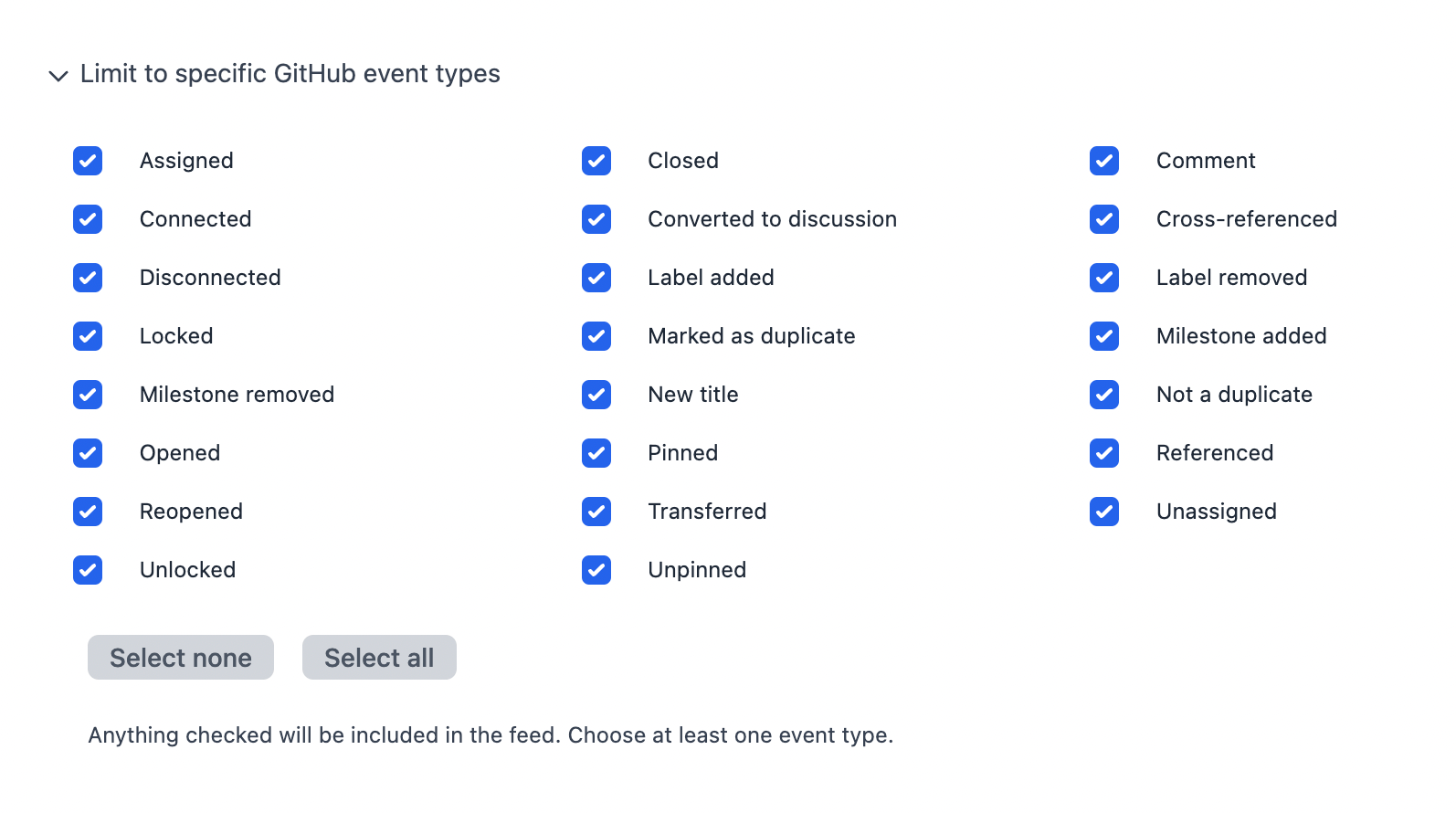Screen dimensions: 1456x813
Task: Uncheck the Closed event type
Action: tap(596, 161)
